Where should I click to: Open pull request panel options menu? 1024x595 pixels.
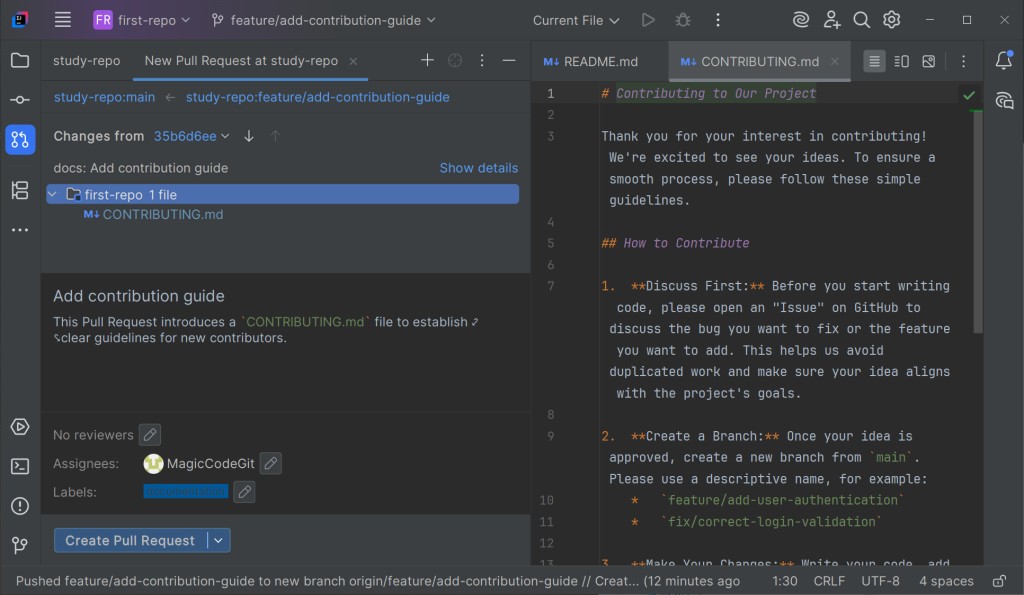point(482,61)
